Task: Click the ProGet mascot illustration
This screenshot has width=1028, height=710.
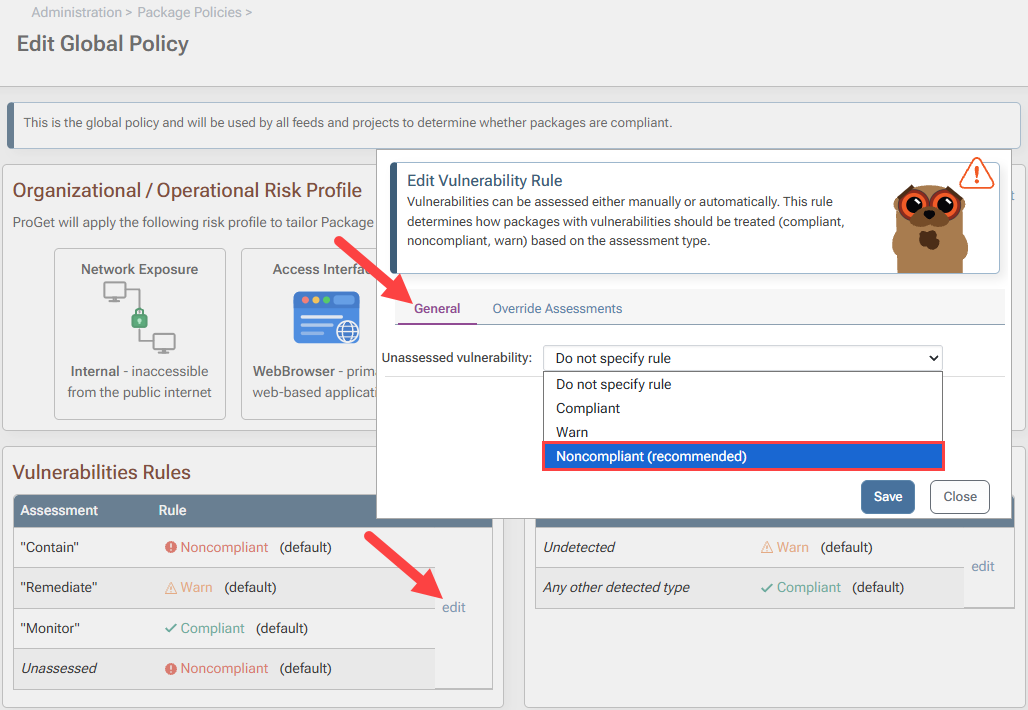Action: click(929, 228)
